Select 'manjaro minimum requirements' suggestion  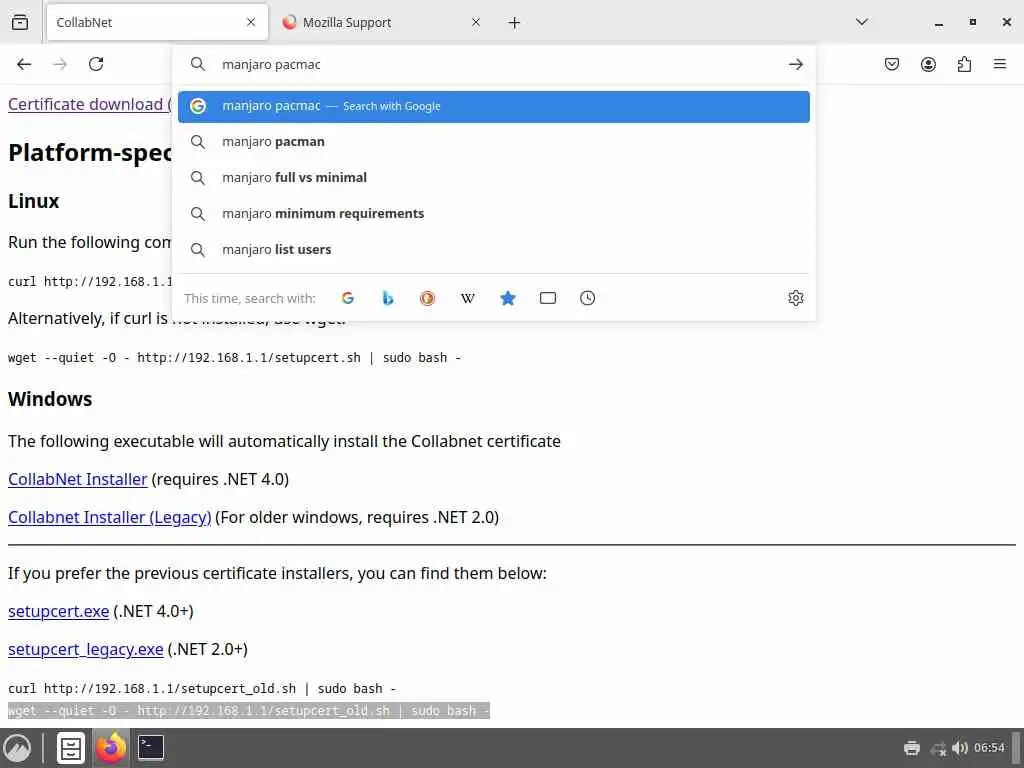494,214
